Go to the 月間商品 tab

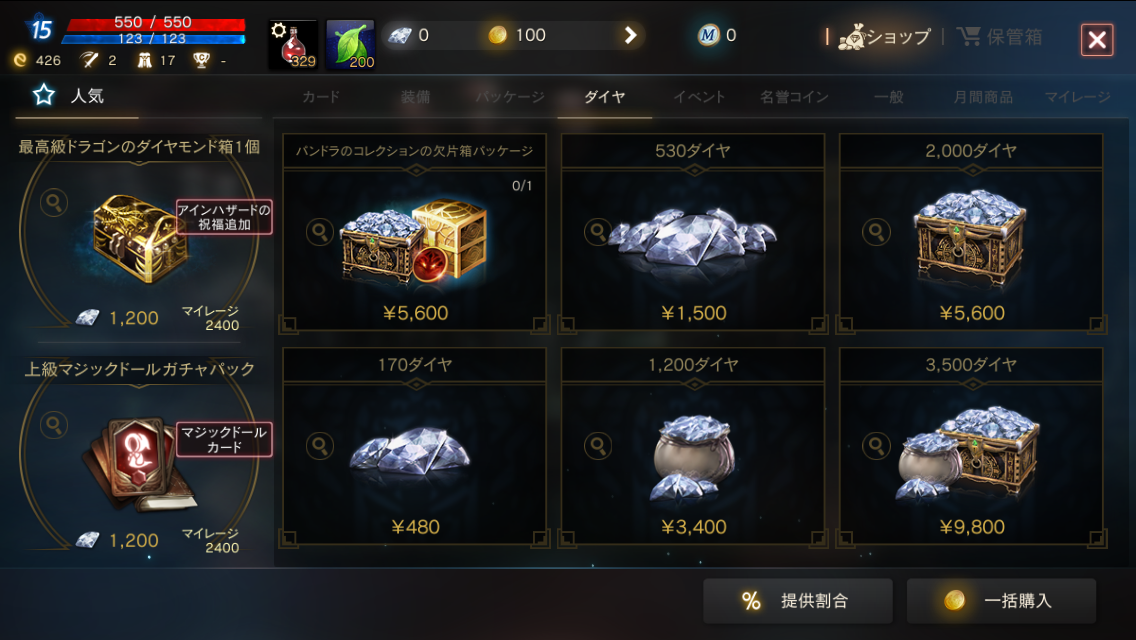coord(983,96)
